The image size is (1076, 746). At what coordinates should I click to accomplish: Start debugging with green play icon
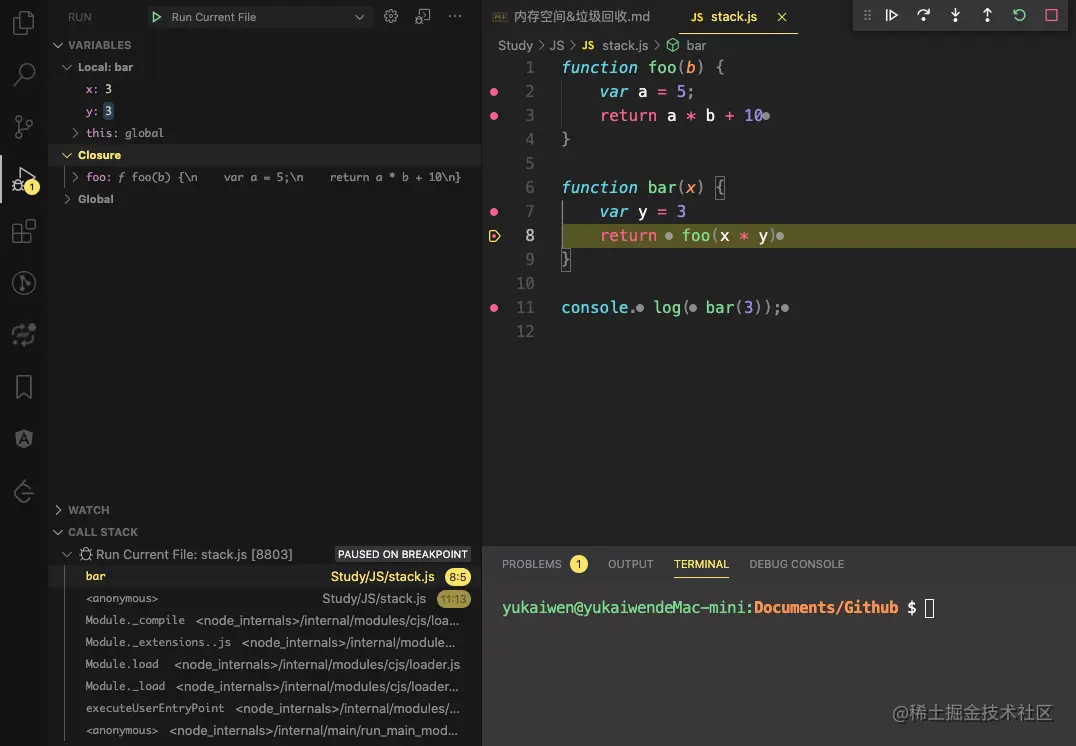tap(156, 17)
